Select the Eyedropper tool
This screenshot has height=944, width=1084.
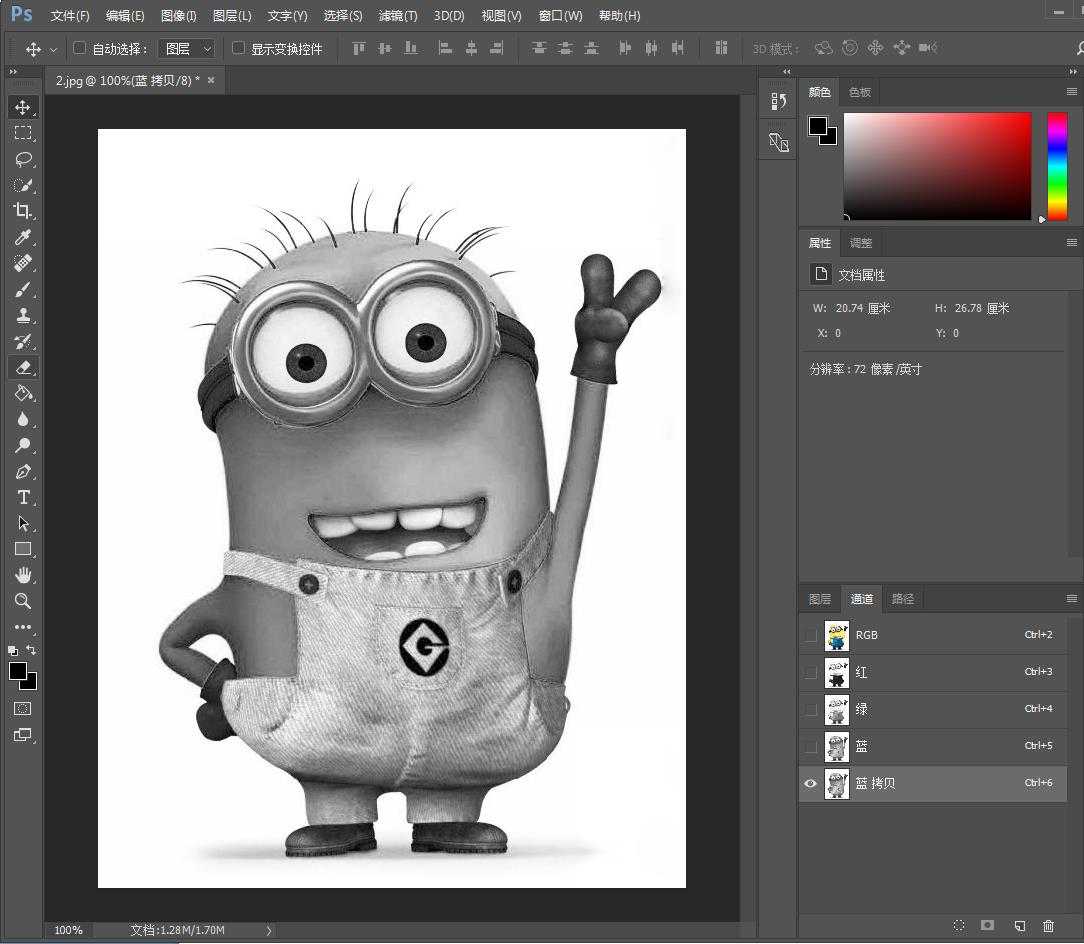[x=22, y=237]
